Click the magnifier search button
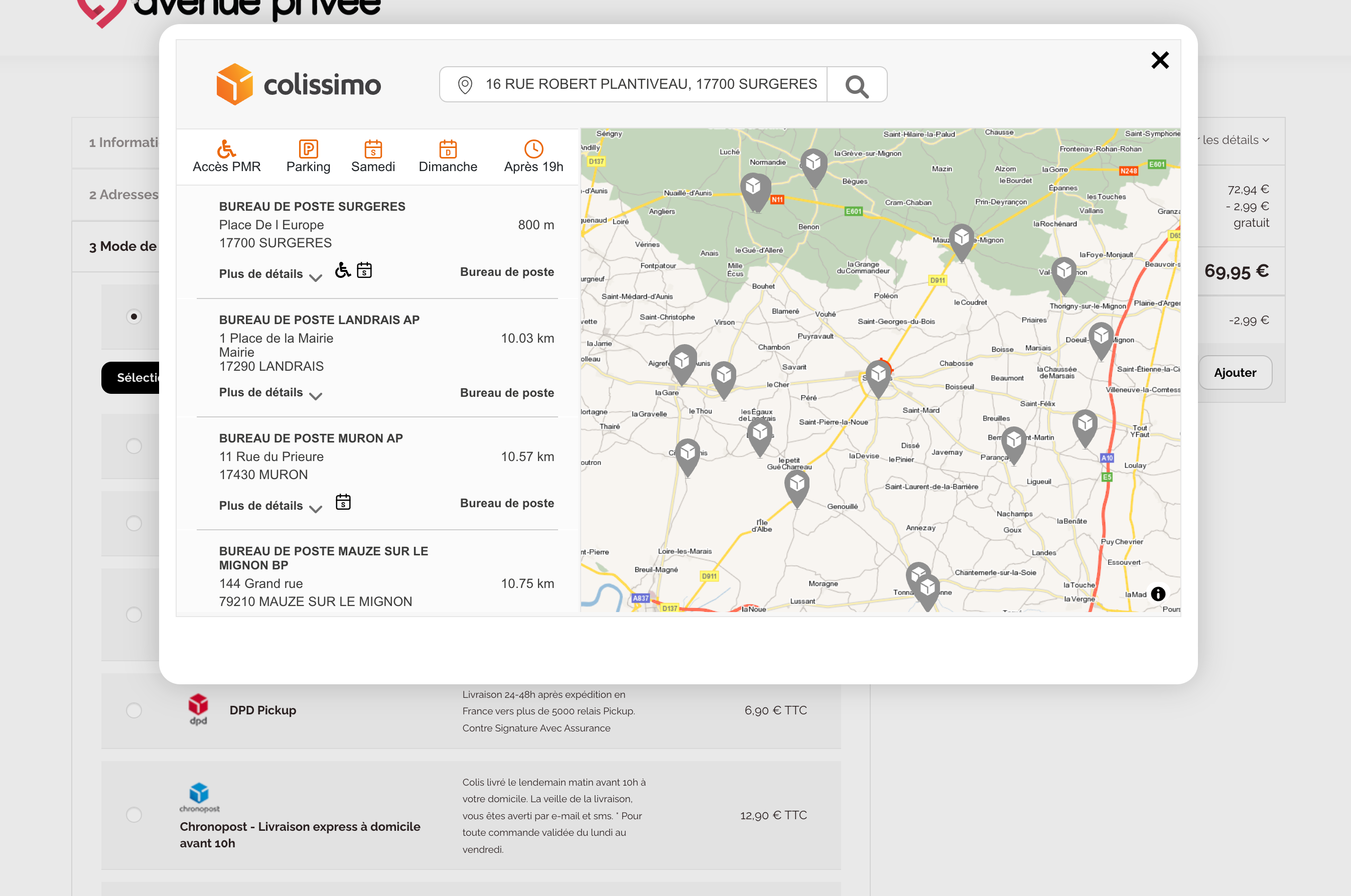Viewport: 1351px width, 896px height. coord(857,85)
